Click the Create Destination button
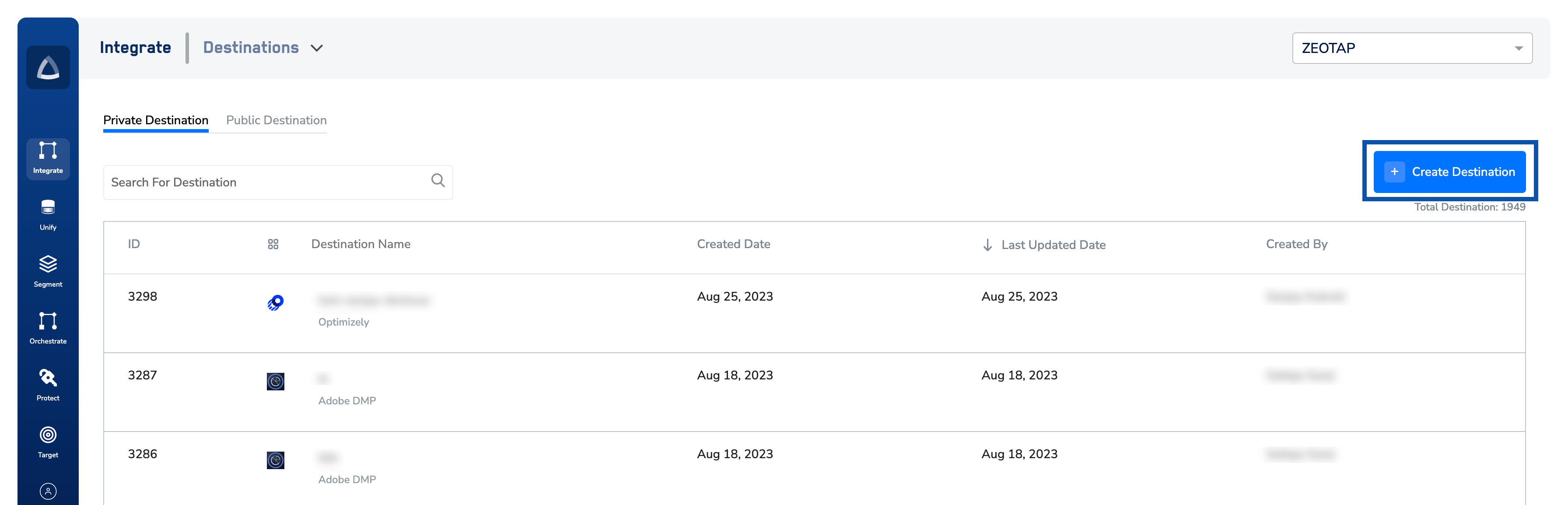Viewport: 1568px width, 505px height. click(1449, 172)
